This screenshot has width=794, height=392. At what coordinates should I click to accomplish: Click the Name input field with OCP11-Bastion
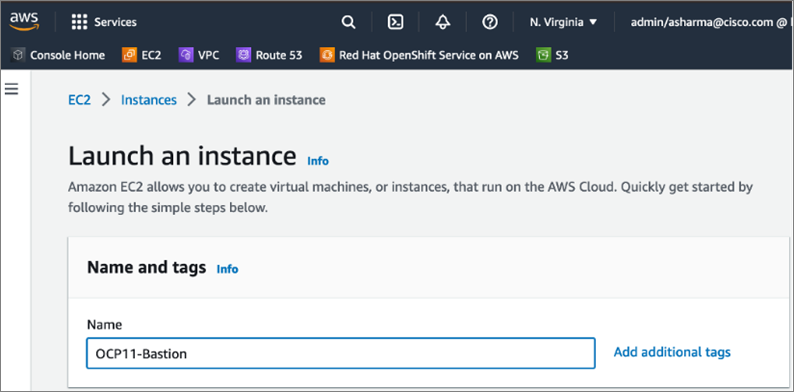[341, 353]
